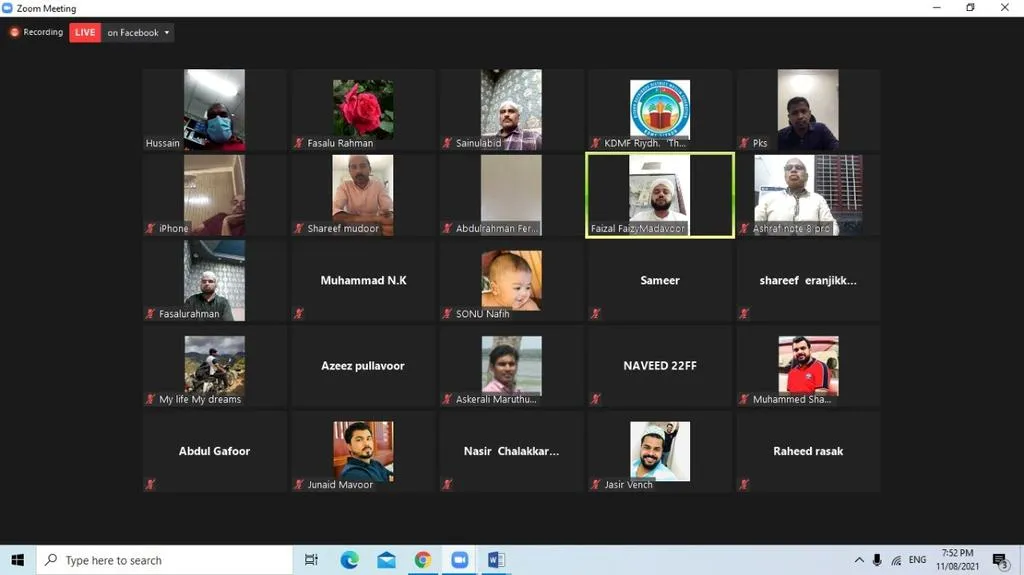The image size is (1024, 575).
Task: Open Microsoft Edge from the taskbar
Action: 349,560
